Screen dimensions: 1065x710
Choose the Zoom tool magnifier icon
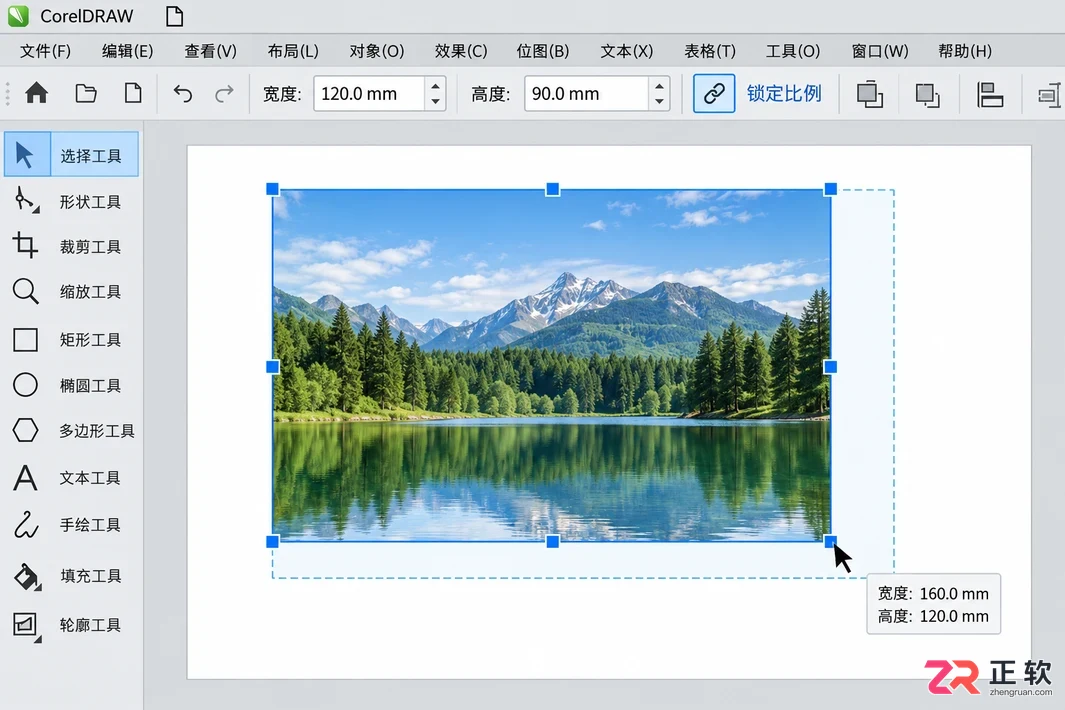coord(25,291)
